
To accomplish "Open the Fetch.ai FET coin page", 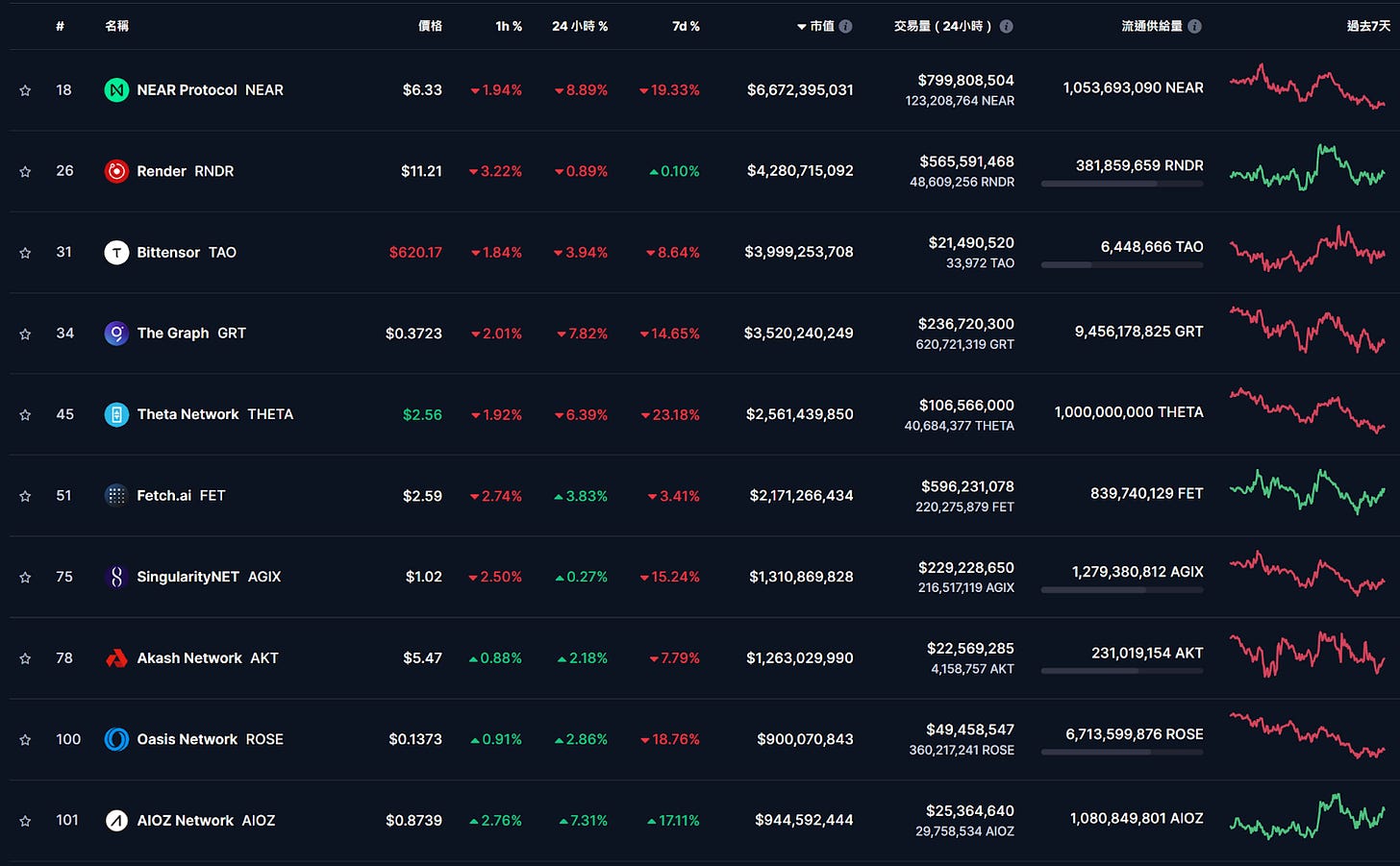I will pos(181,496).
